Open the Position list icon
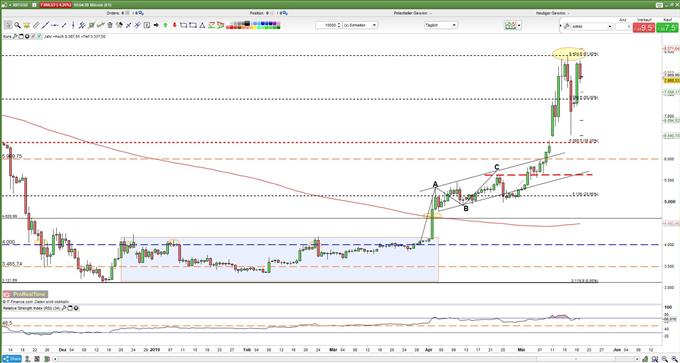680x363 pixels. 285,13
